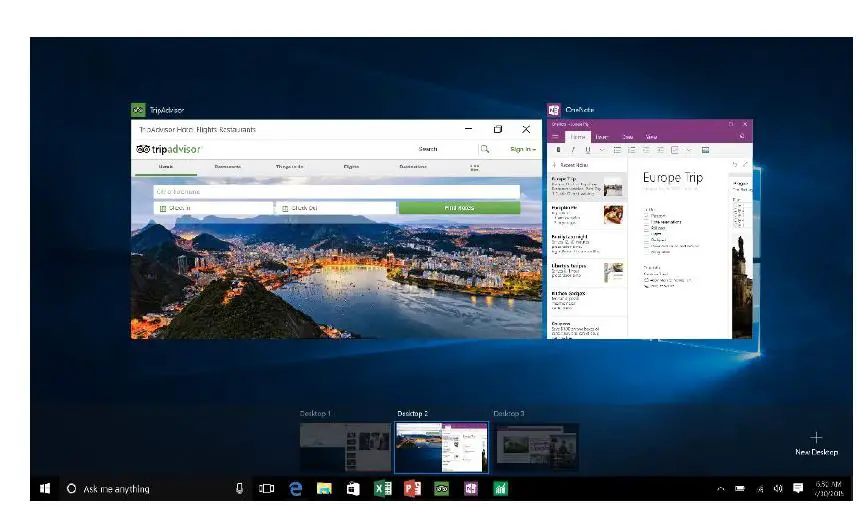The image size is (861, 506).
Task: Select the Desktop 2 thumbnail
Action: [x=441, y=447]
